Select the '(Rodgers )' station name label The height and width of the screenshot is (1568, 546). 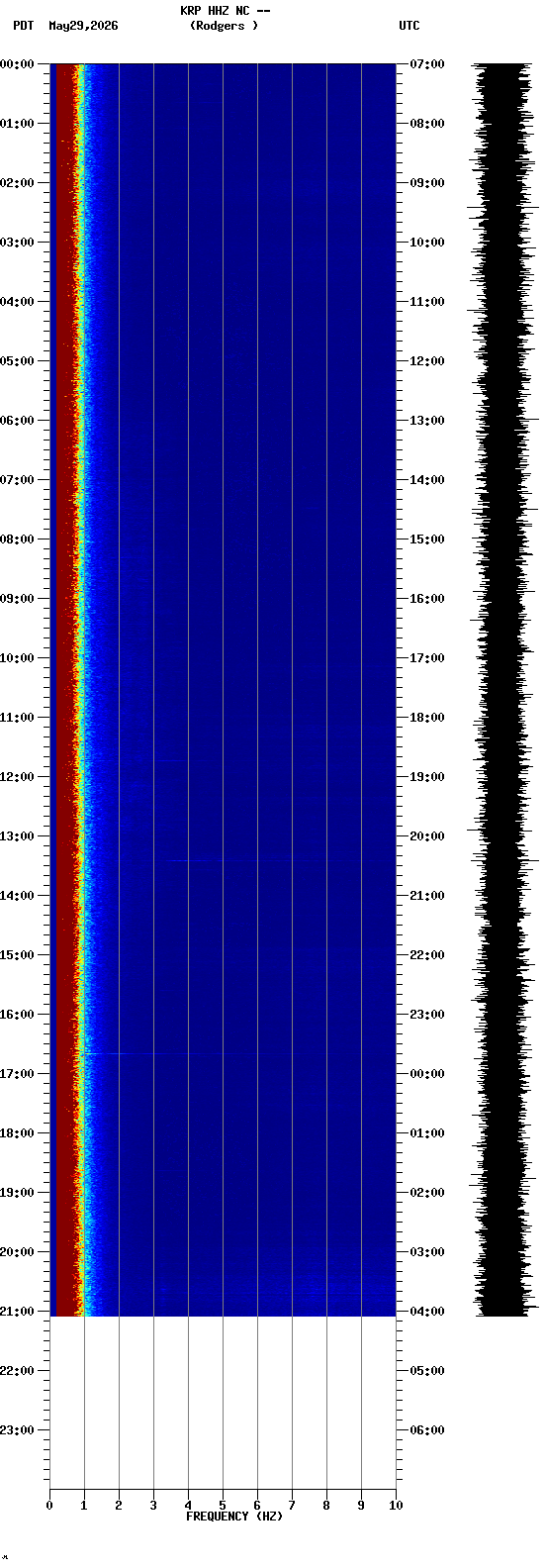click(x=225, y=26)
